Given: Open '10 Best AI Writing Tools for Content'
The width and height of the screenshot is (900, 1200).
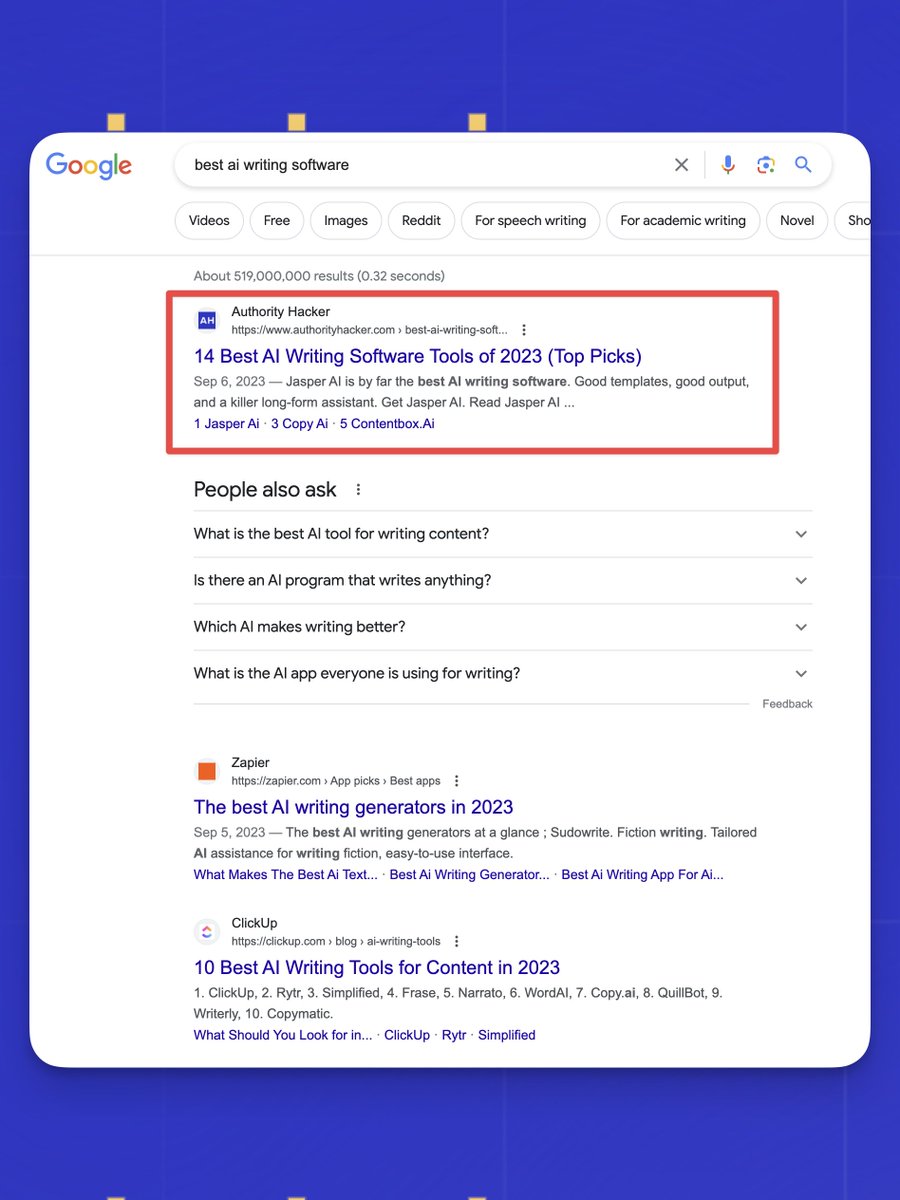Looking at the screenshot, I should (377, 968).
